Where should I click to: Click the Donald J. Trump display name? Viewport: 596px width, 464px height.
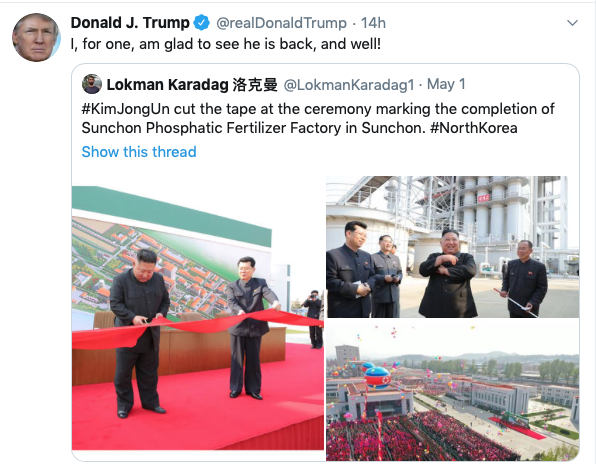click(130, 23)
